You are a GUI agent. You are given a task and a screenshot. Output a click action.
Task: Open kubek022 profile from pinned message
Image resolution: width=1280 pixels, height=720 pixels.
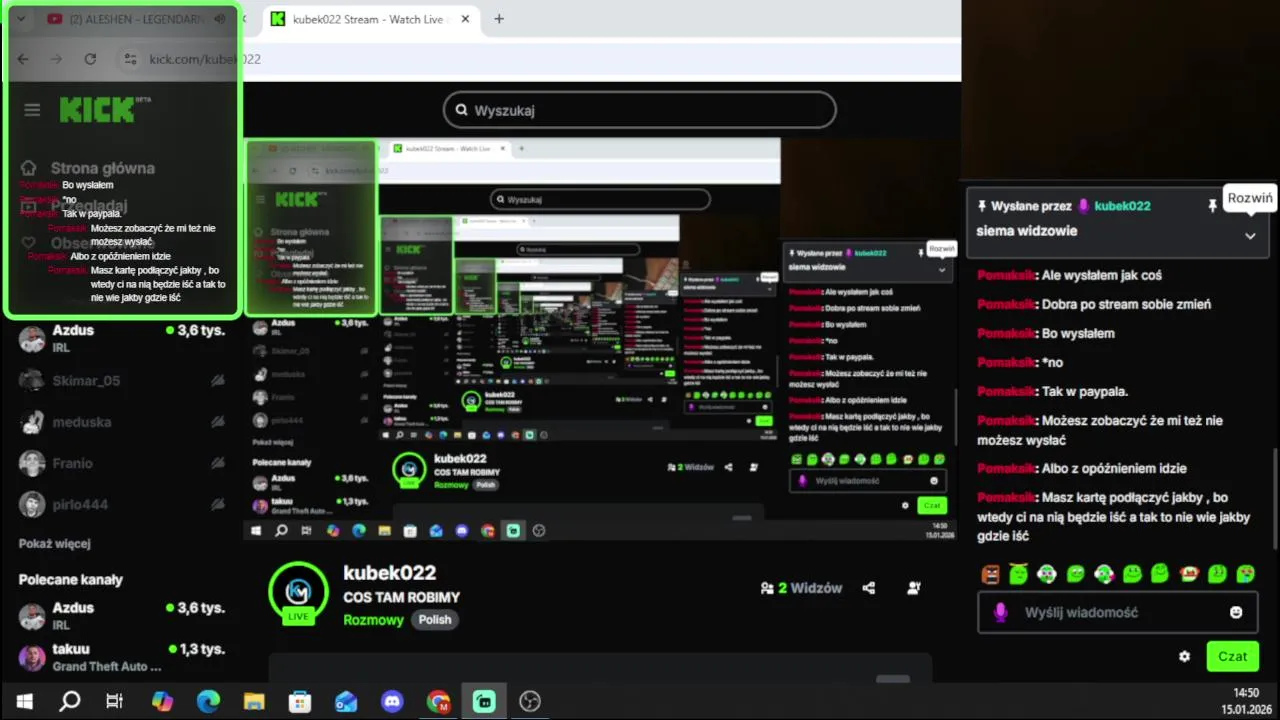point(1122,206)
